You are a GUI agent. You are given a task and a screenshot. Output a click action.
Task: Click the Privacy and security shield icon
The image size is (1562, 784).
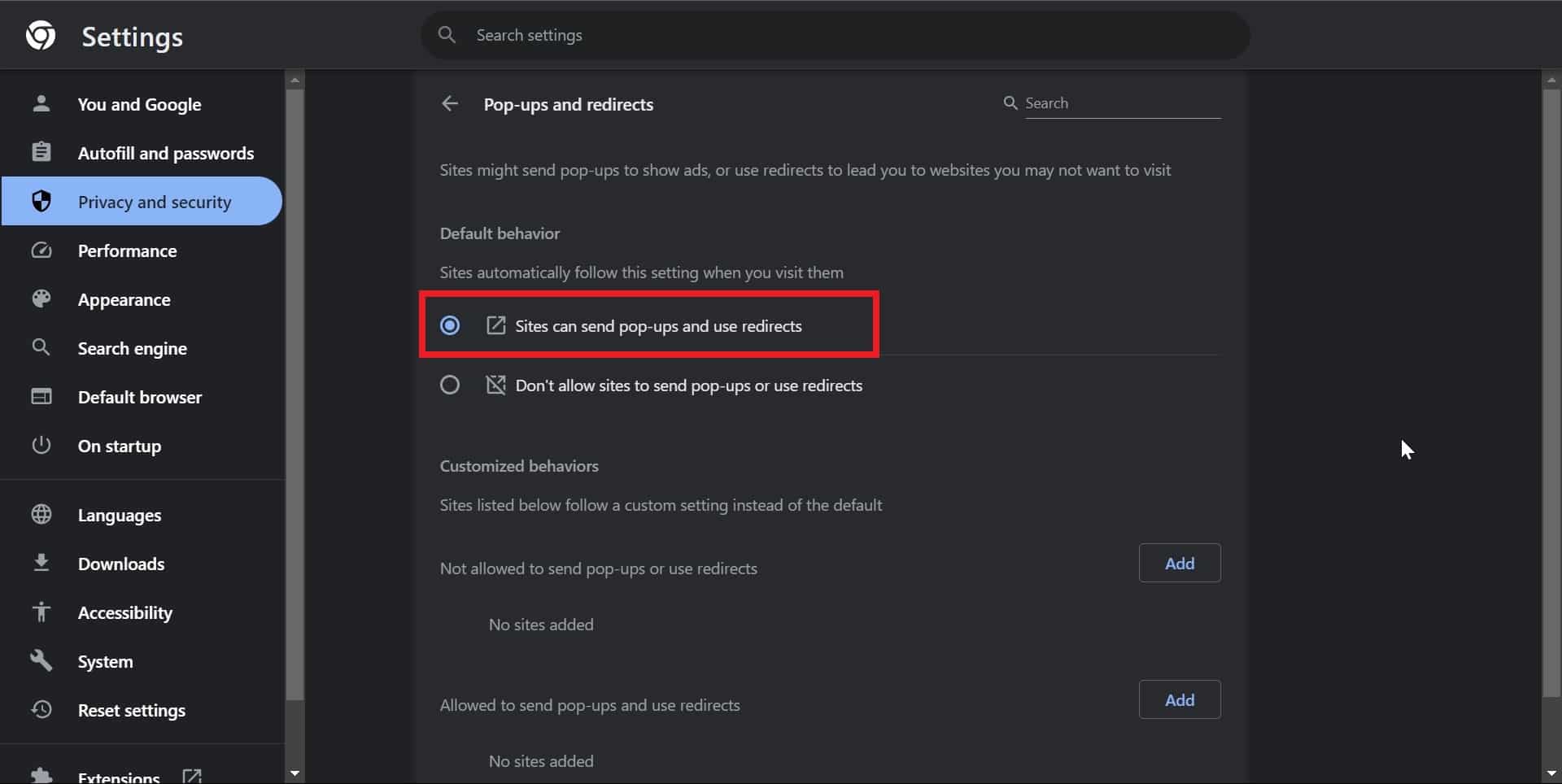tap(41, 202)
